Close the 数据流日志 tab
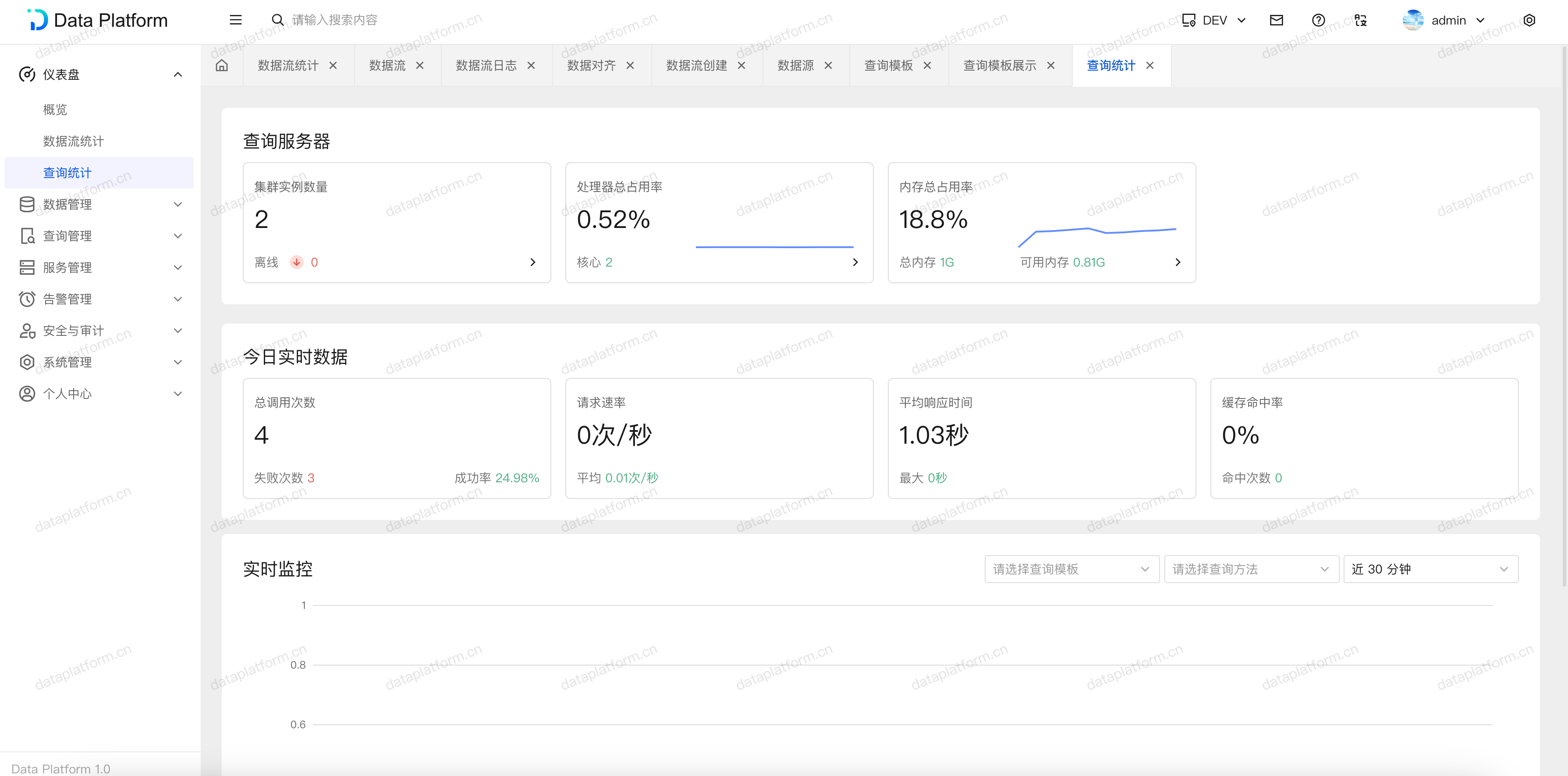Viewport: 1568px width, 776px height. [x=531, y=65]
